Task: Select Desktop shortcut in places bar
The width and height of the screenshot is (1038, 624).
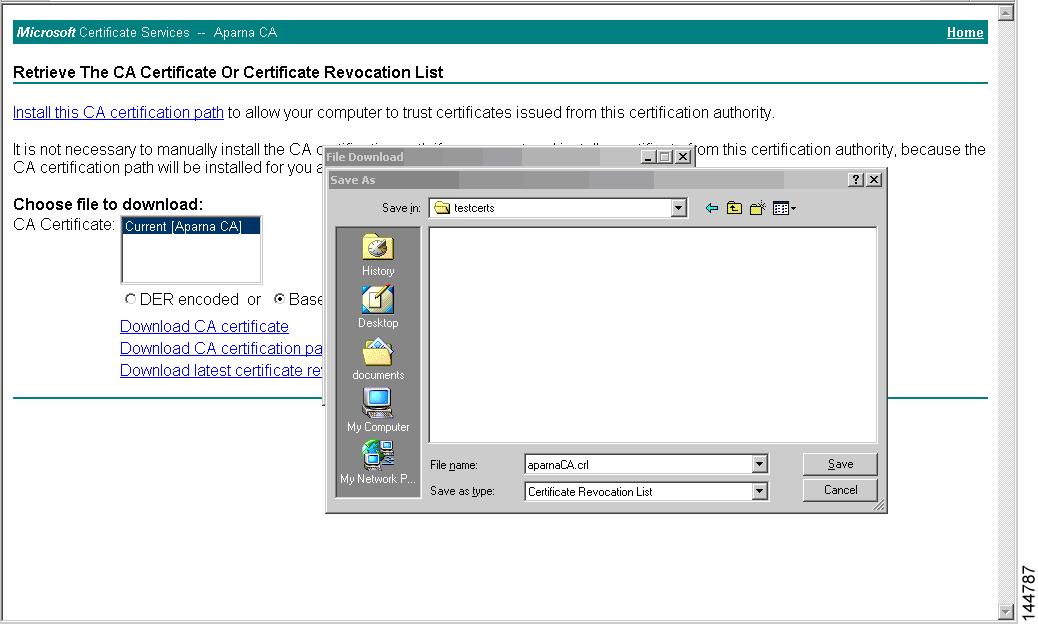Action: (377, 303)
